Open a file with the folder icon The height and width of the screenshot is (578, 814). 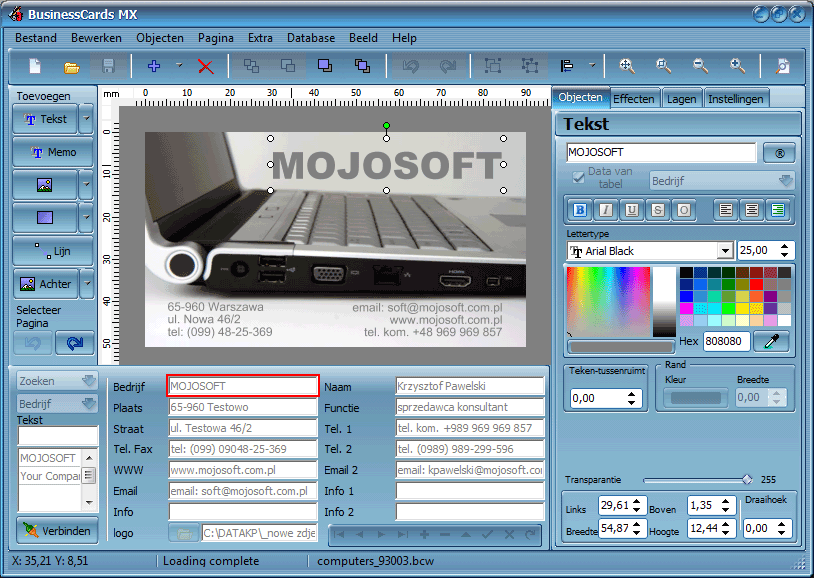click(71, 66)
